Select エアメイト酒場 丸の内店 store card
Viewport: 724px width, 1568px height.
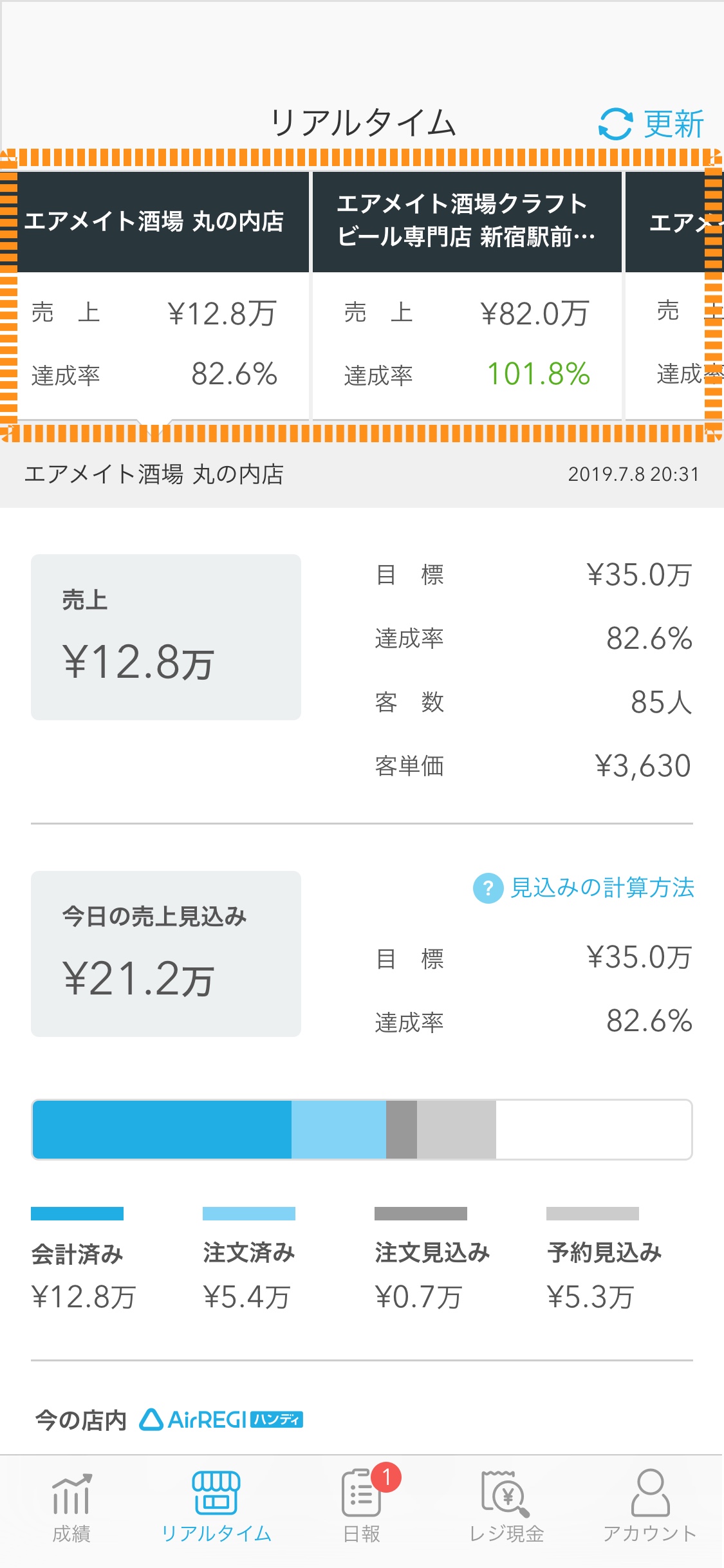[x=155, y=297]
